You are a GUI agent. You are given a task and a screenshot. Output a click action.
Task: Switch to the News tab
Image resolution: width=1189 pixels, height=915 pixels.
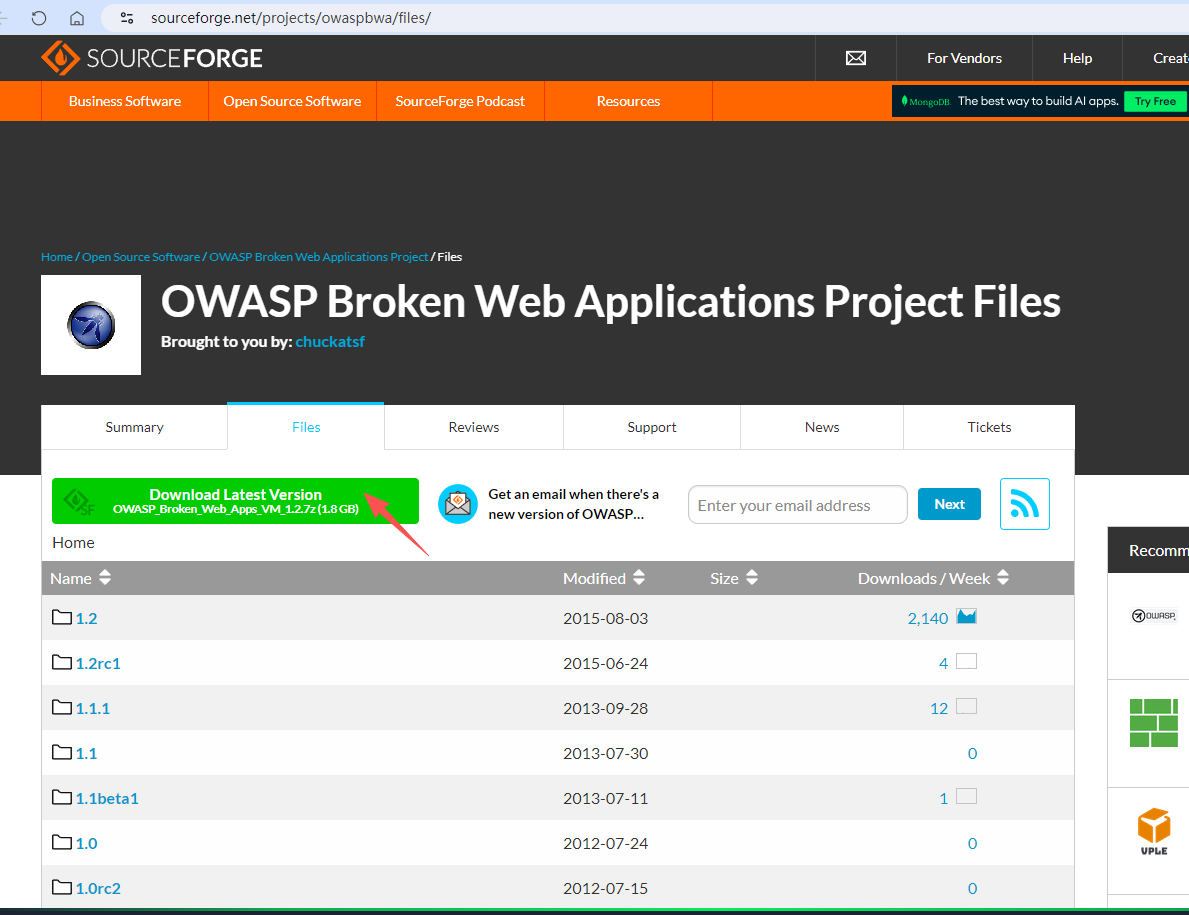click(x=822, y=427)
